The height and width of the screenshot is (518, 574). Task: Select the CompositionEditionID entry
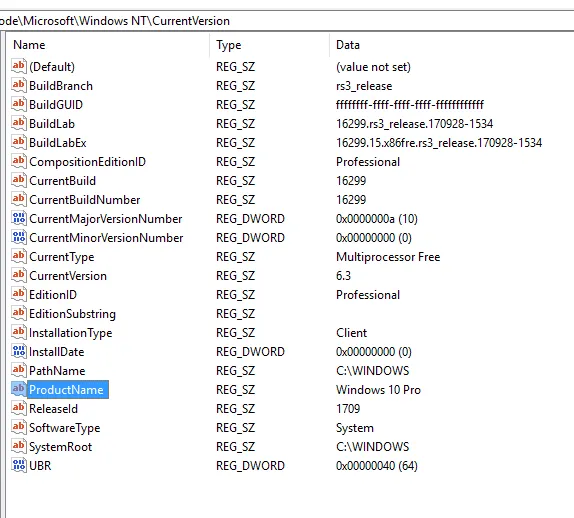click(87, 162)
